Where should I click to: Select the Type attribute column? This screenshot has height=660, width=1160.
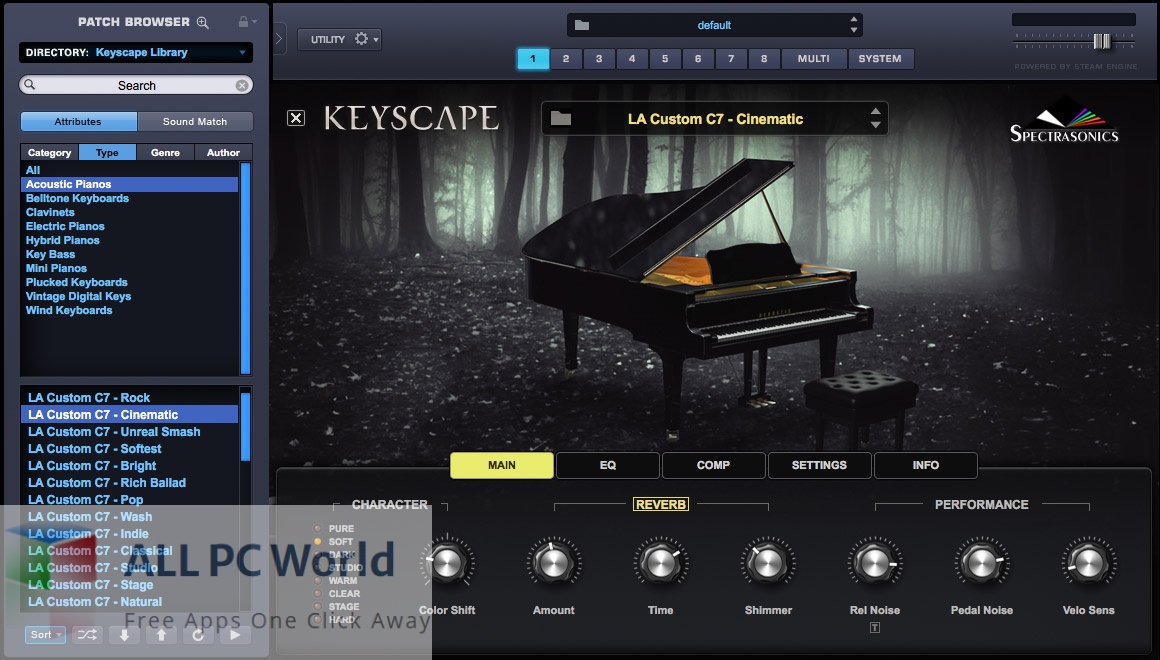(x=107, y=152)
